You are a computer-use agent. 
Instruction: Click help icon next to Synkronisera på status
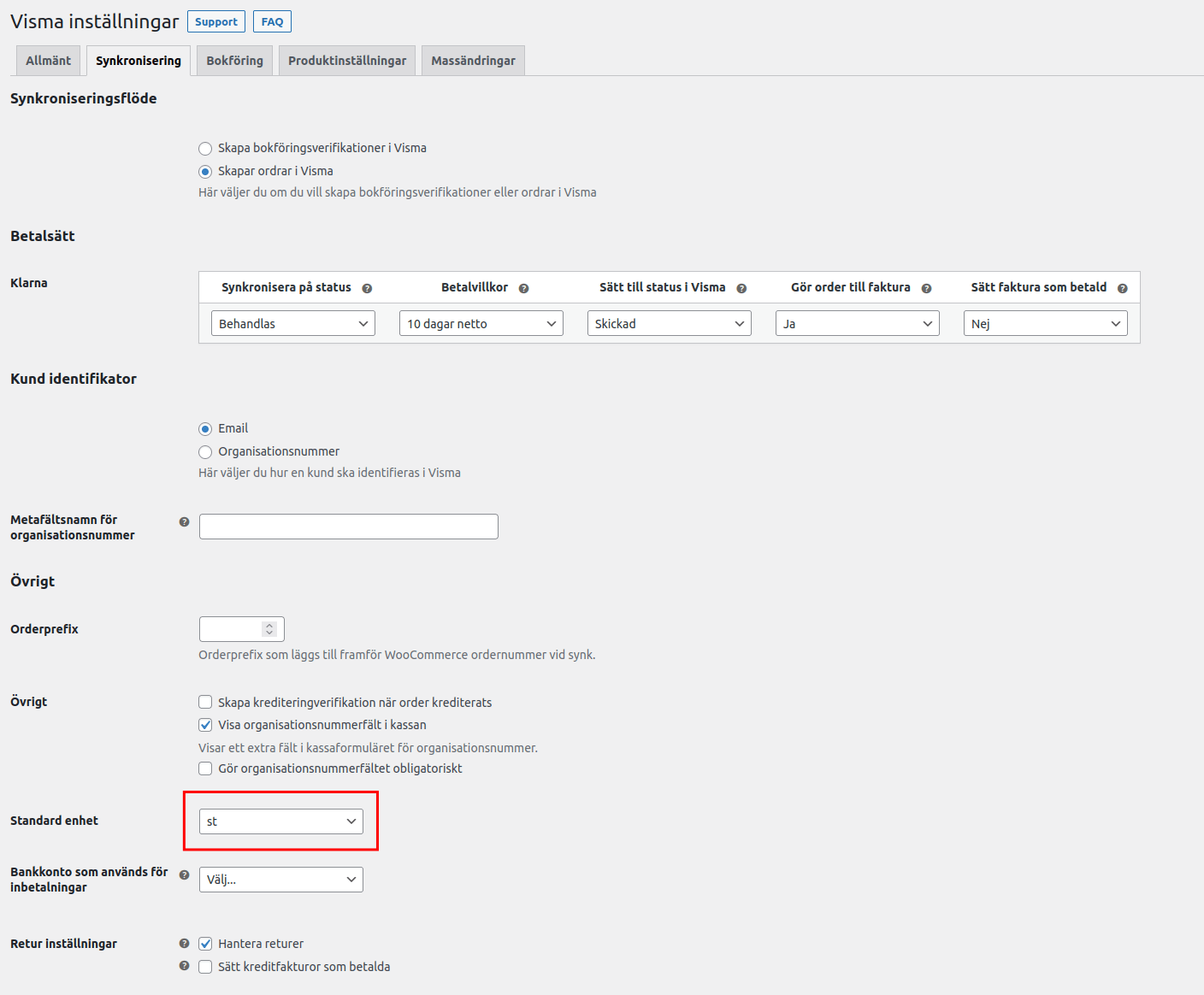tap(367, 289)
